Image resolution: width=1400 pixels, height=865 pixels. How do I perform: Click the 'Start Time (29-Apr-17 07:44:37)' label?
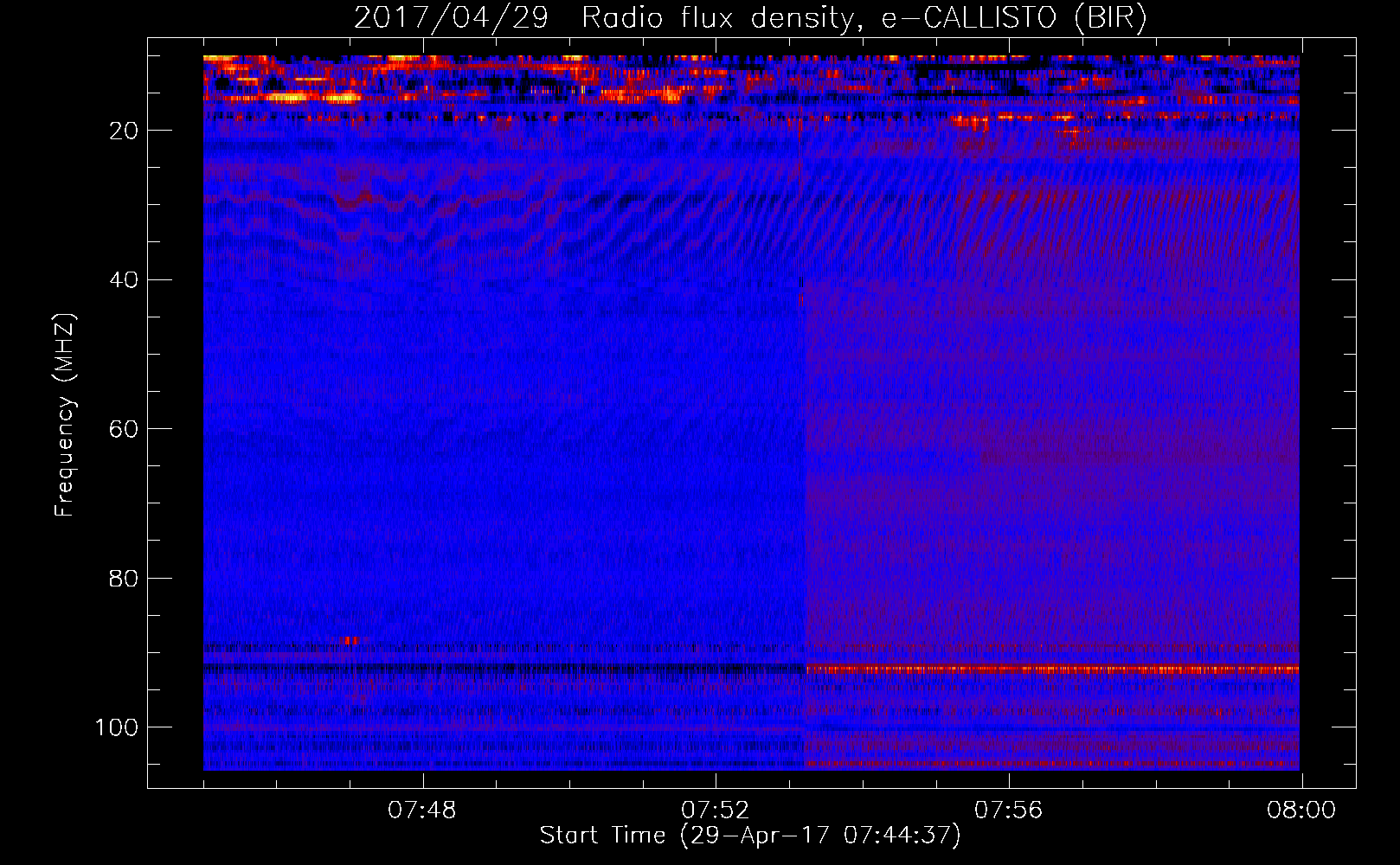click(x=750, y=836)
